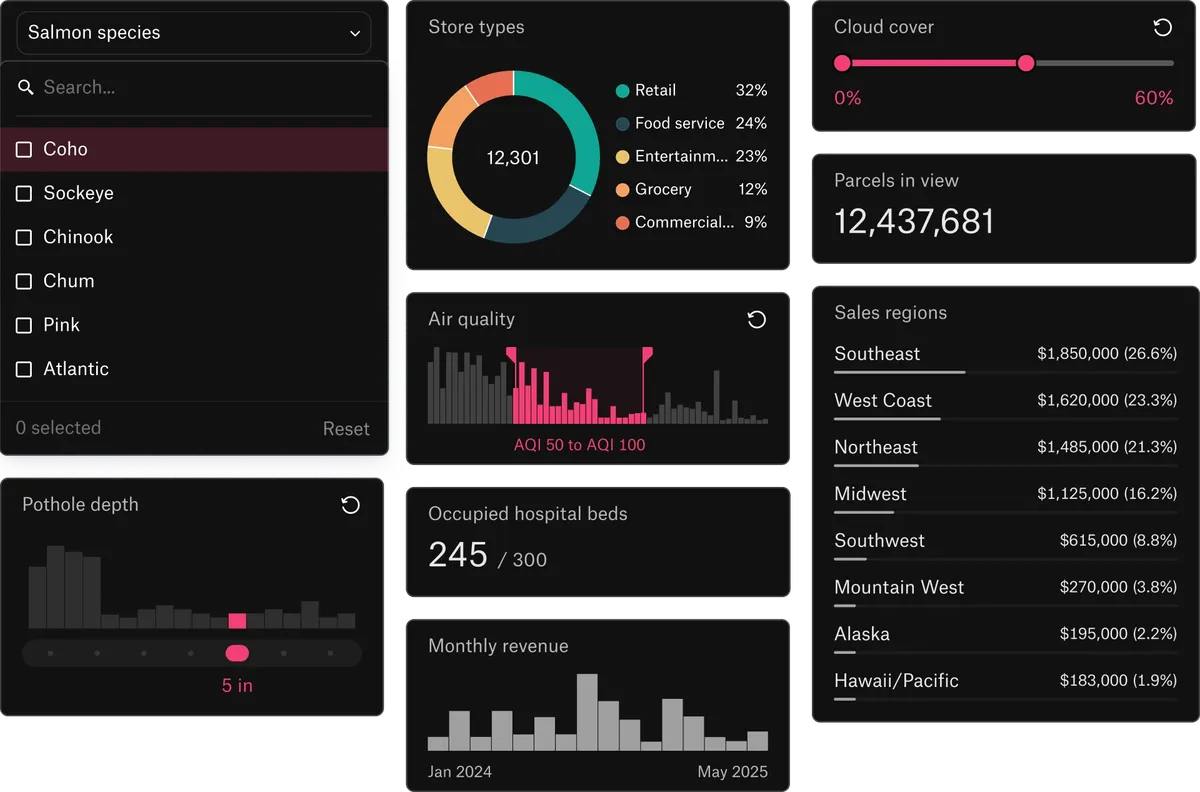The width and height of the screenshot is (1200, 792).
Task: Reset the Pothole depth filter
Action: tap(351, 505)
